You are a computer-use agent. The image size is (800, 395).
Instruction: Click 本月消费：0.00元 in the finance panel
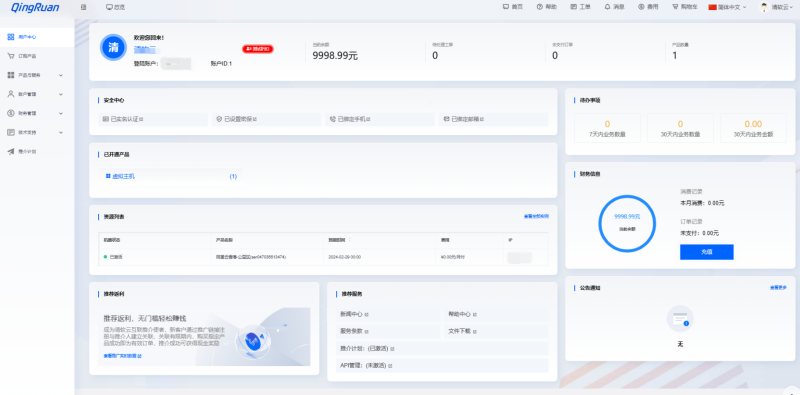click(x=702, y=203)
